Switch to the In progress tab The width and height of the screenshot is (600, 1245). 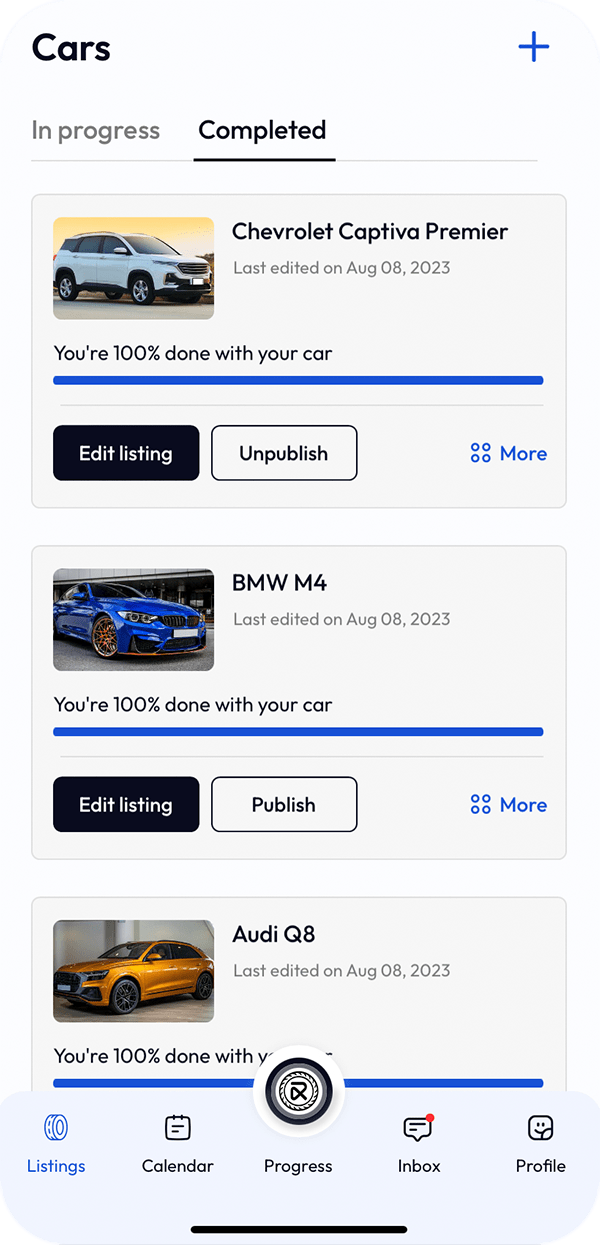coord(96,130)
